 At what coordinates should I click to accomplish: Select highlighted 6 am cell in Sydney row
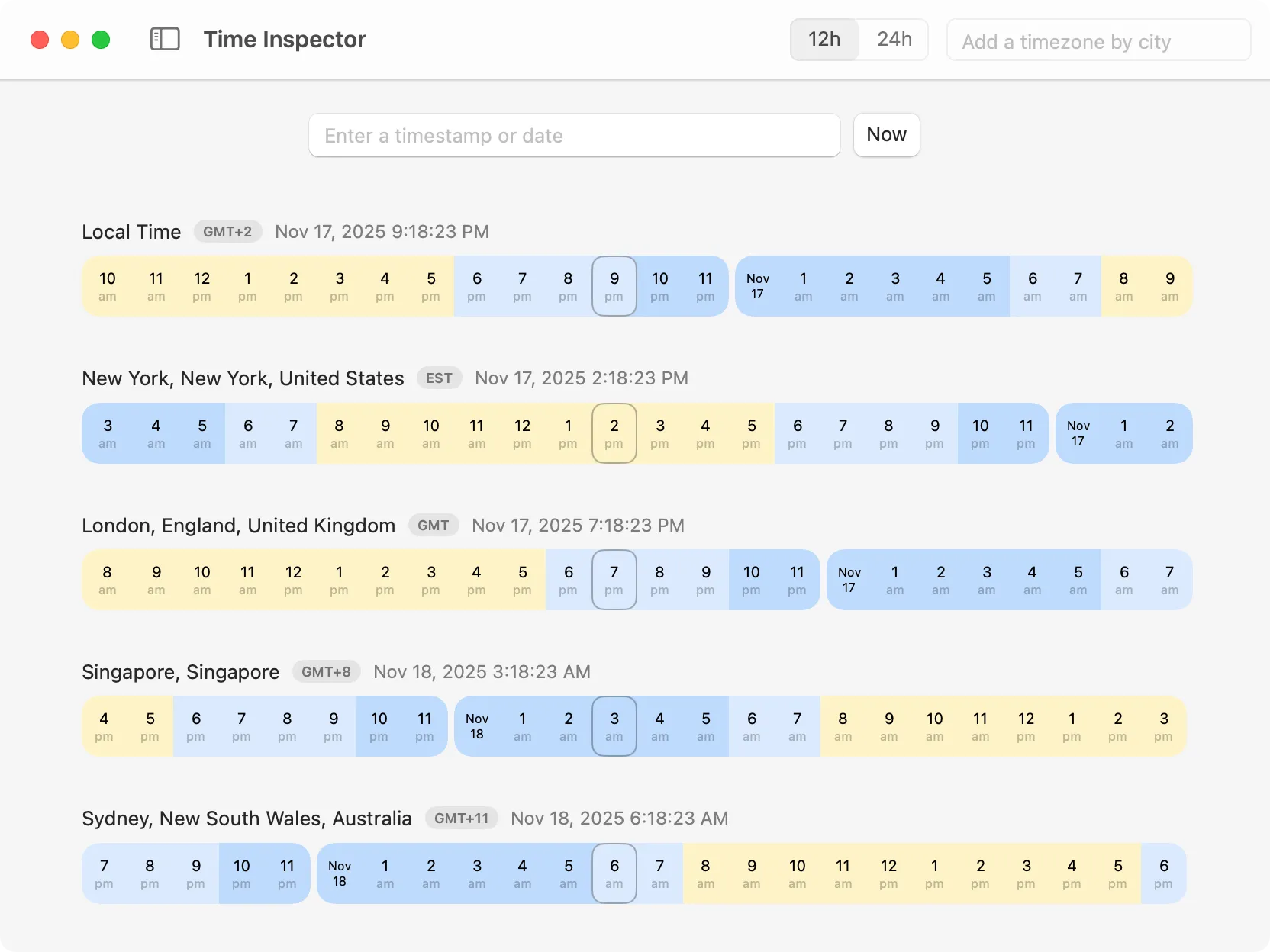click(614, 873)
